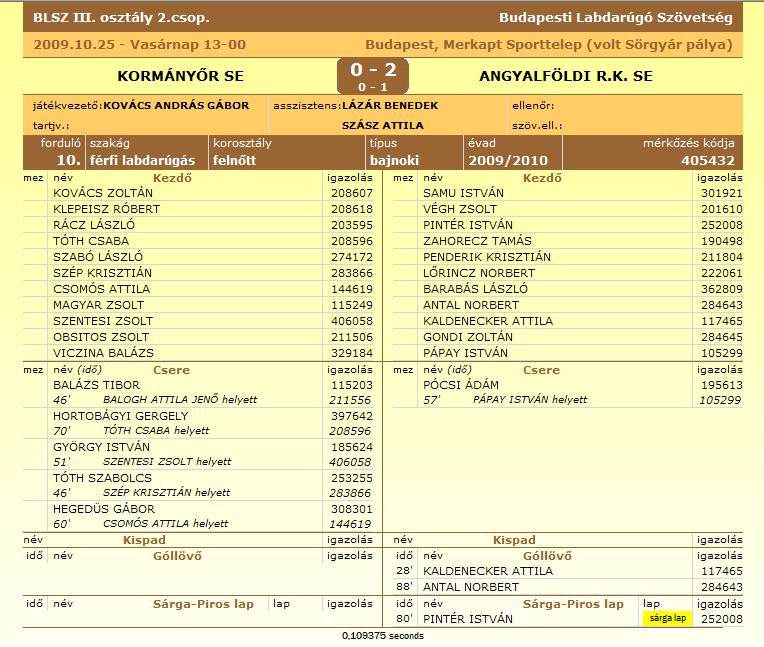Select player RÁCZ LÁSZLÓ

point(94,225)
